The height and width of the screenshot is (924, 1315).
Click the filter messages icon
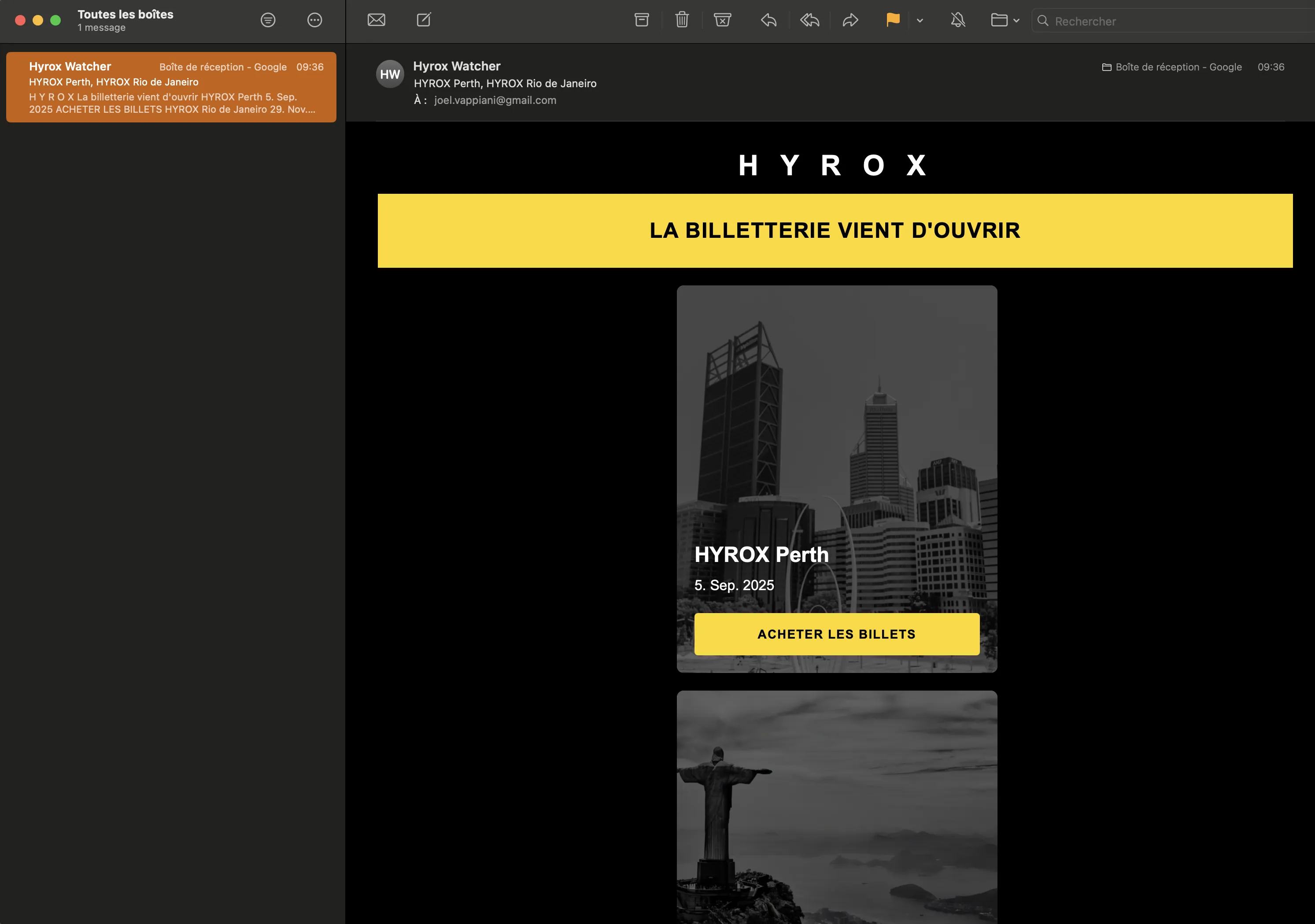pos(268,20)
